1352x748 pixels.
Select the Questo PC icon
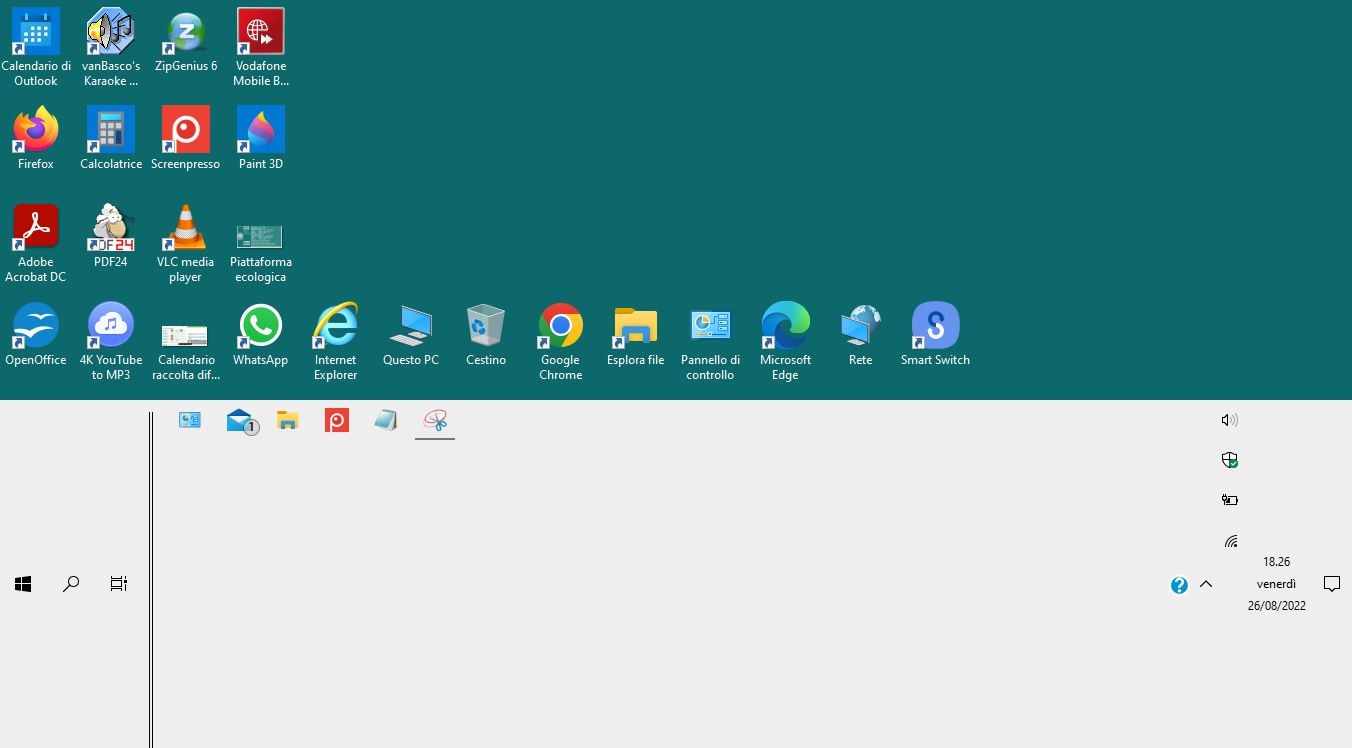411,334
